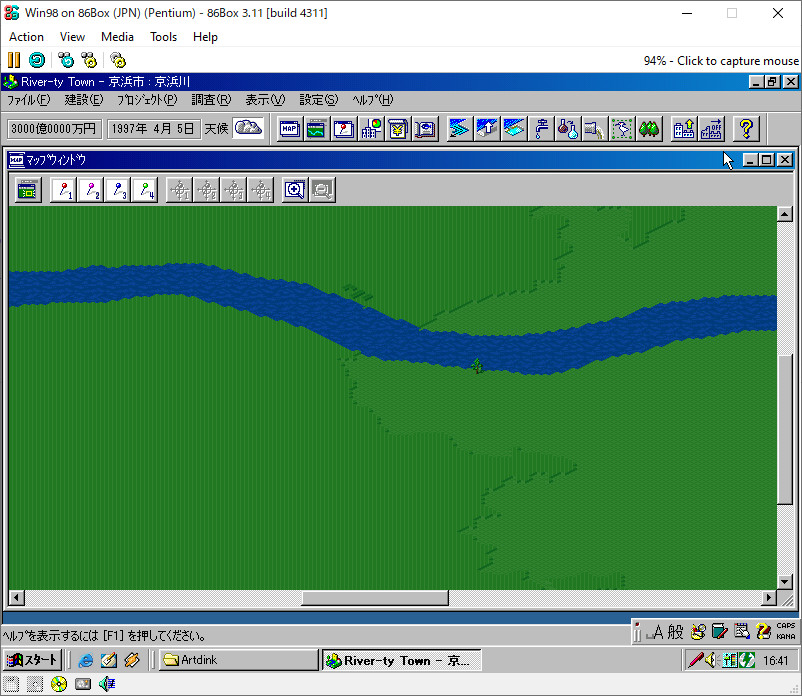Open 86Box Media menu

coord(117,37)
